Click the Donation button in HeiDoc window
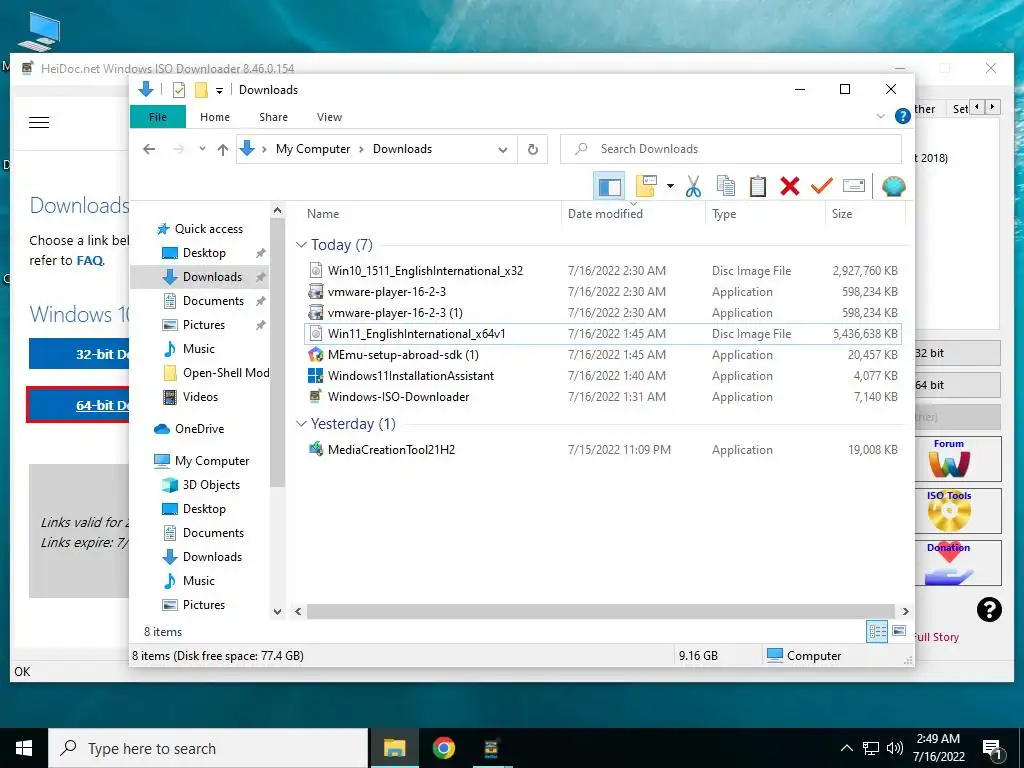 (957, 563)
